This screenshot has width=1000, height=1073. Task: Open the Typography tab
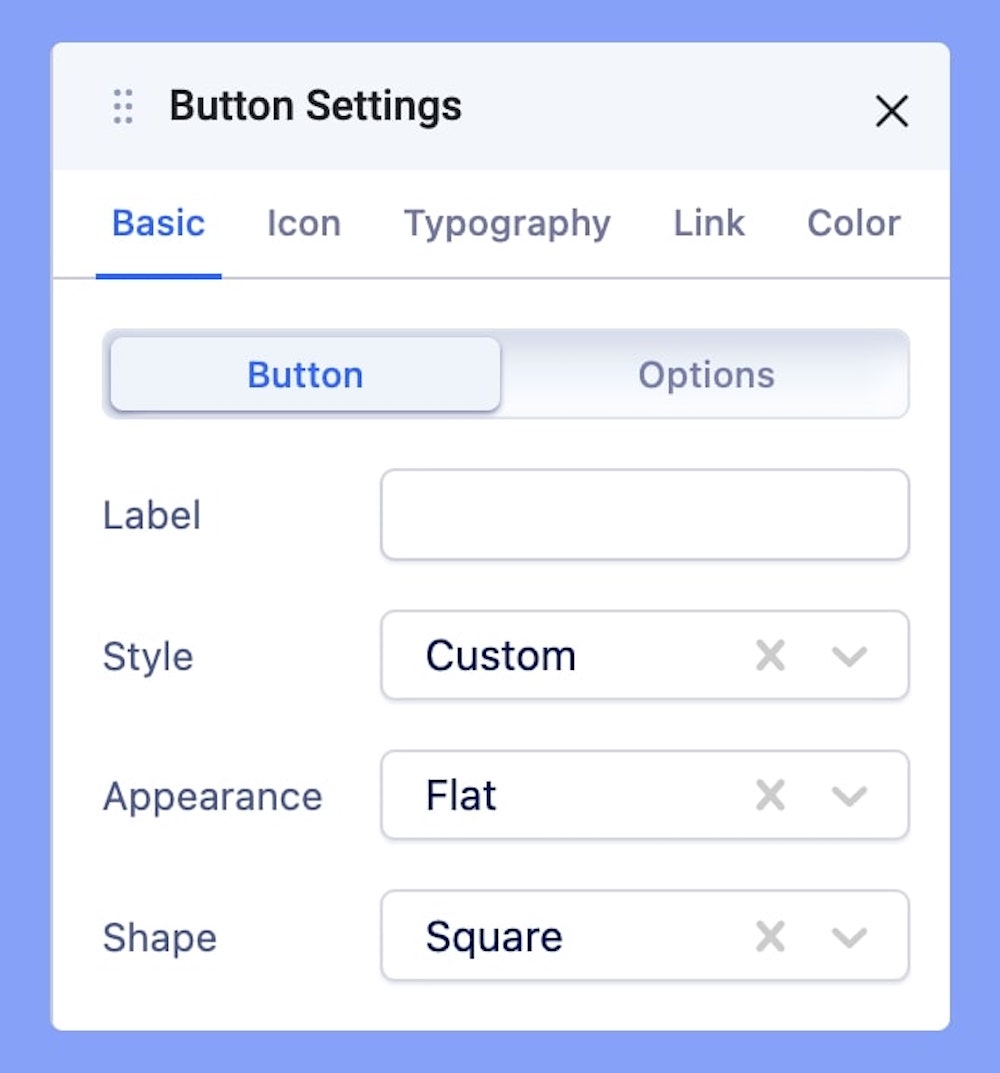pyautogui.click(x=506, y=223)
